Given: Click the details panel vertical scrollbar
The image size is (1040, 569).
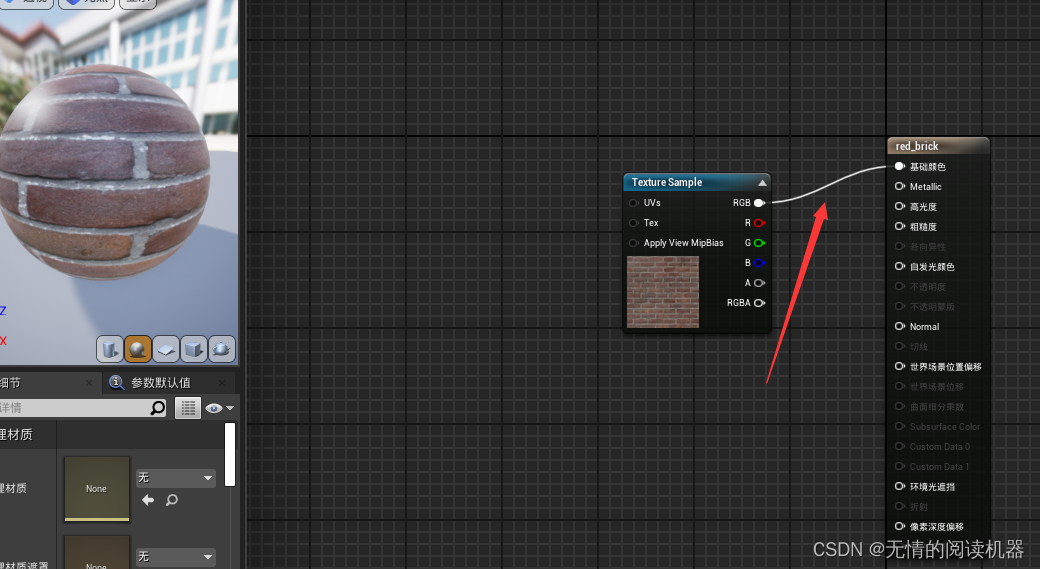Looking at the screenshot, I should click(230, 455).
